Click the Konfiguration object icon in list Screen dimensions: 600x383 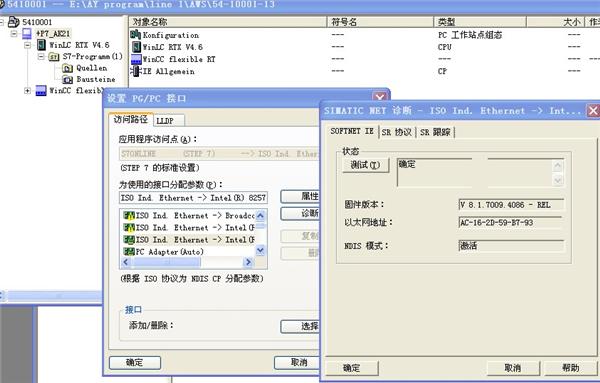(x=135, y=35)
